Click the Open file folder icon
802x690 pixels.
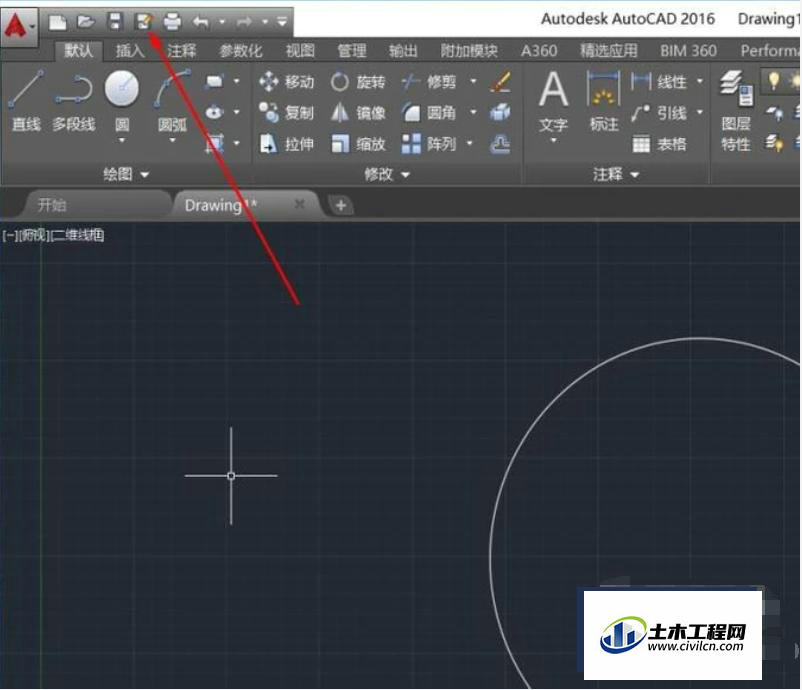pyautogui.click(x=86, y=22)
